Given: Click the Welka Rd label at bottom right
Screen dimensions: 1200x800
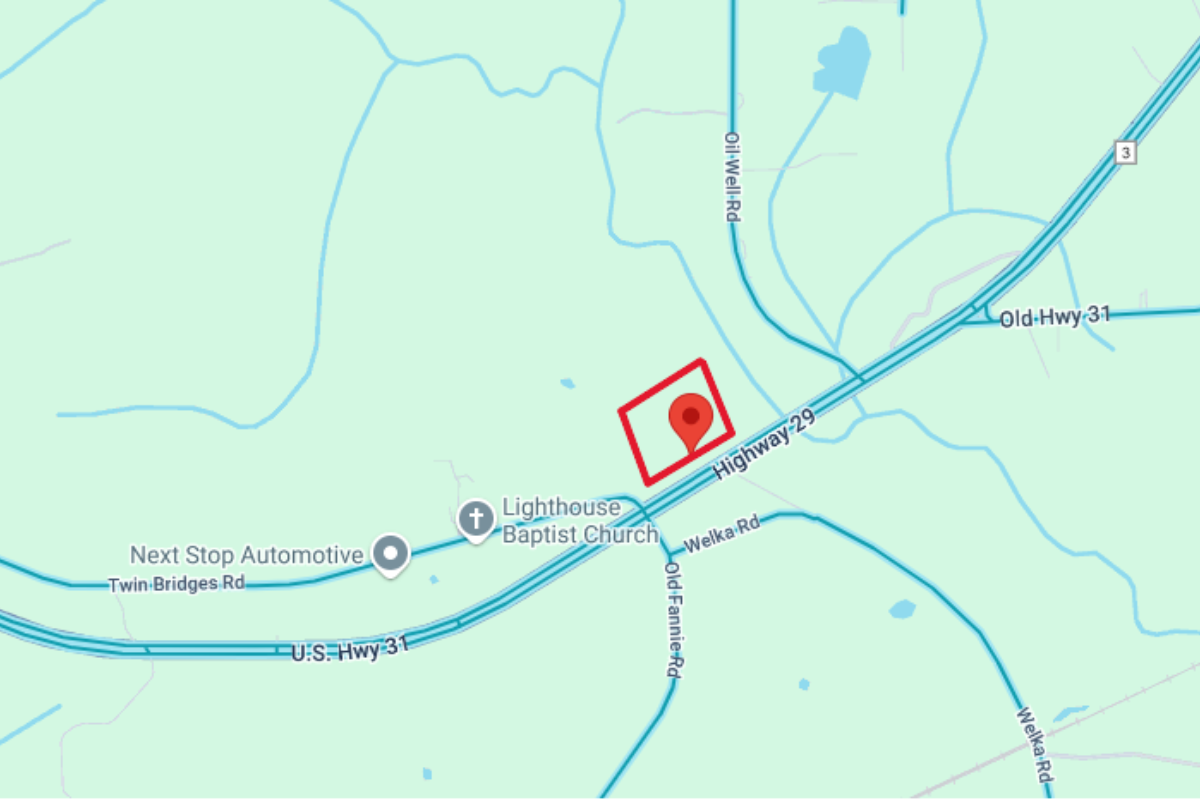Looking at the screenshot, I should [1034, 746].
